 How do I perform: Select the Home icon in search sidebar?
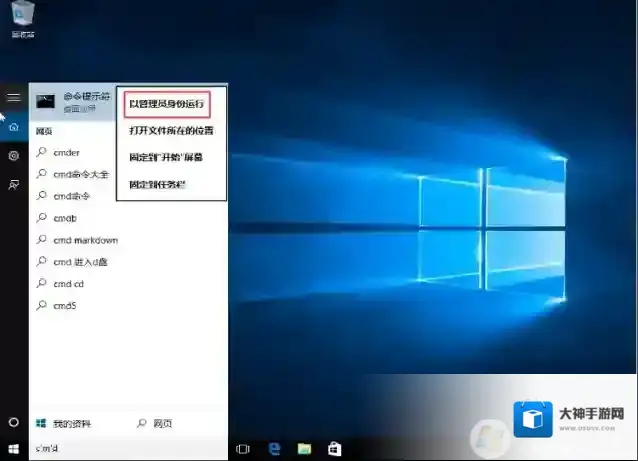pos(14,127)
